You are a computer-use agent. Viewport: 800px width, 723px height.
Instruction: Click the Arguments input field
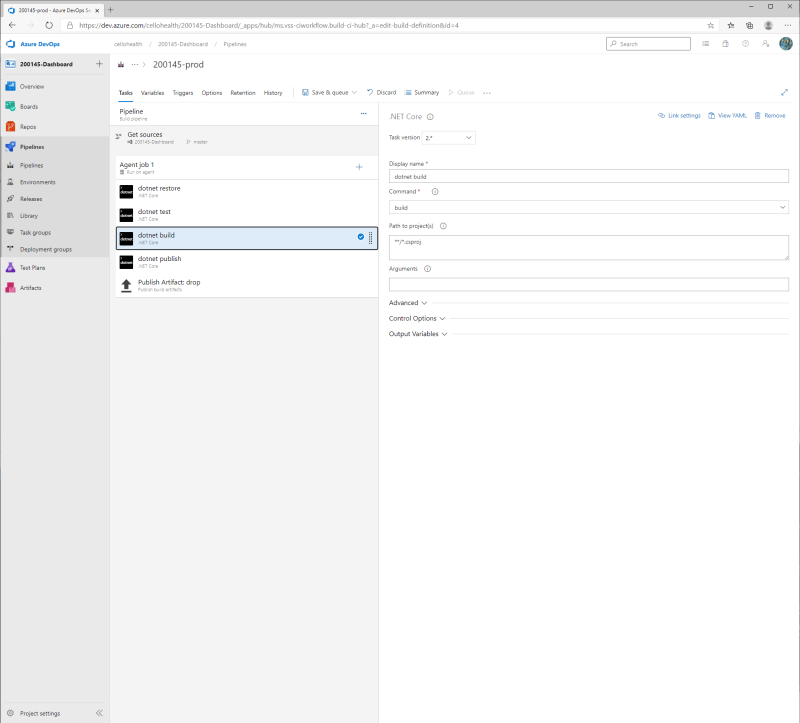pos(589,284)
